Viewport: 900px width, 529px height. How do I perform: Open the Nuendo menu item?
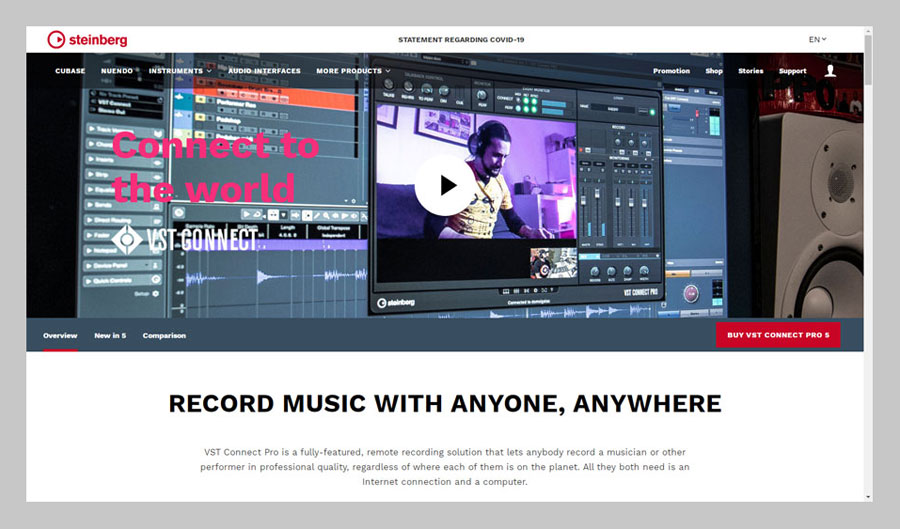pyautogui.click(x=117, y=71)
